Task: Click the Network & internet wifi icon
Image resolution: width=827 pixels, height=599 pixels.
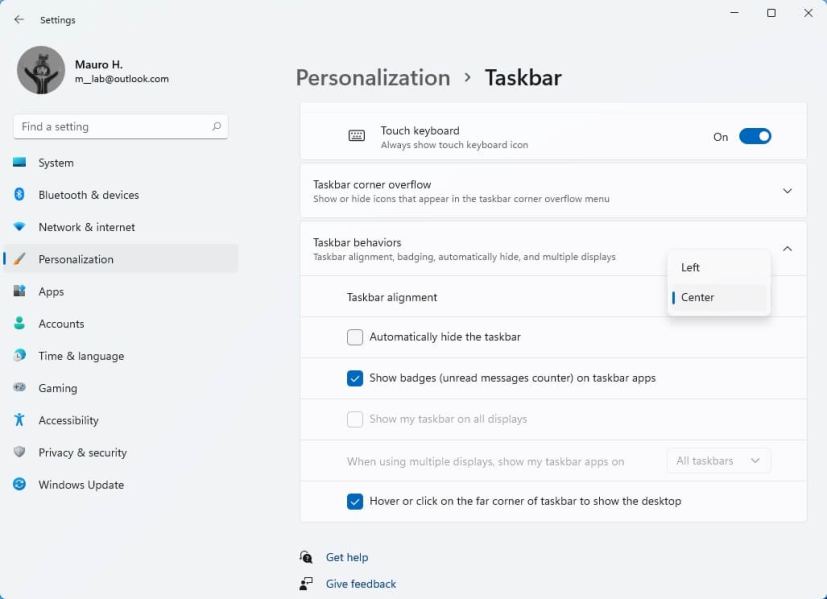Action: click(19, 227)
